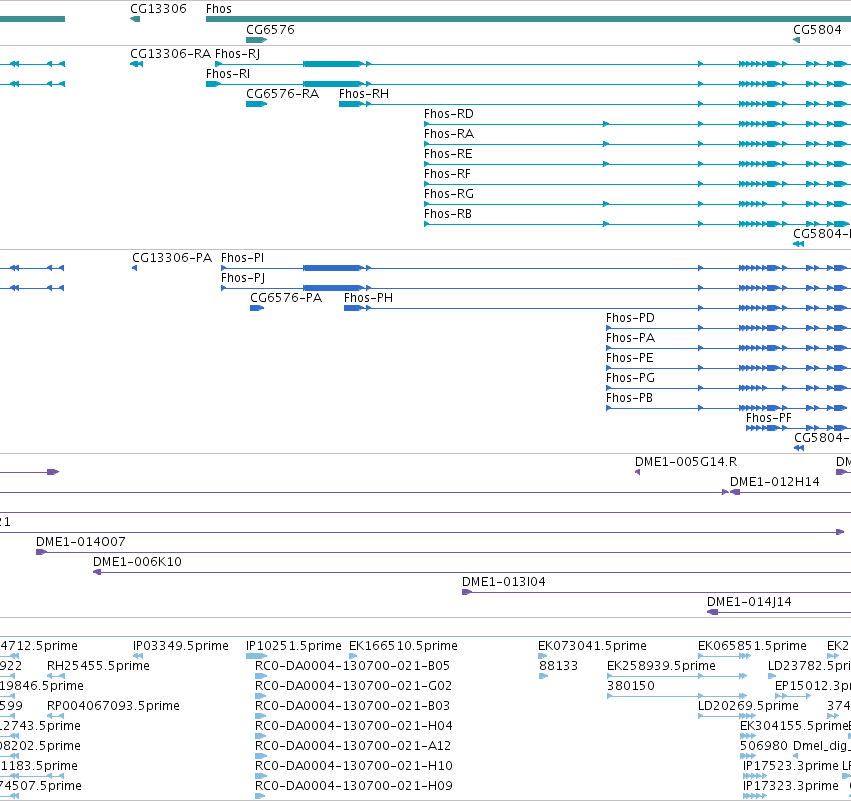
Task: Select the Fhos-PD protein label
Action: (630, 318)
